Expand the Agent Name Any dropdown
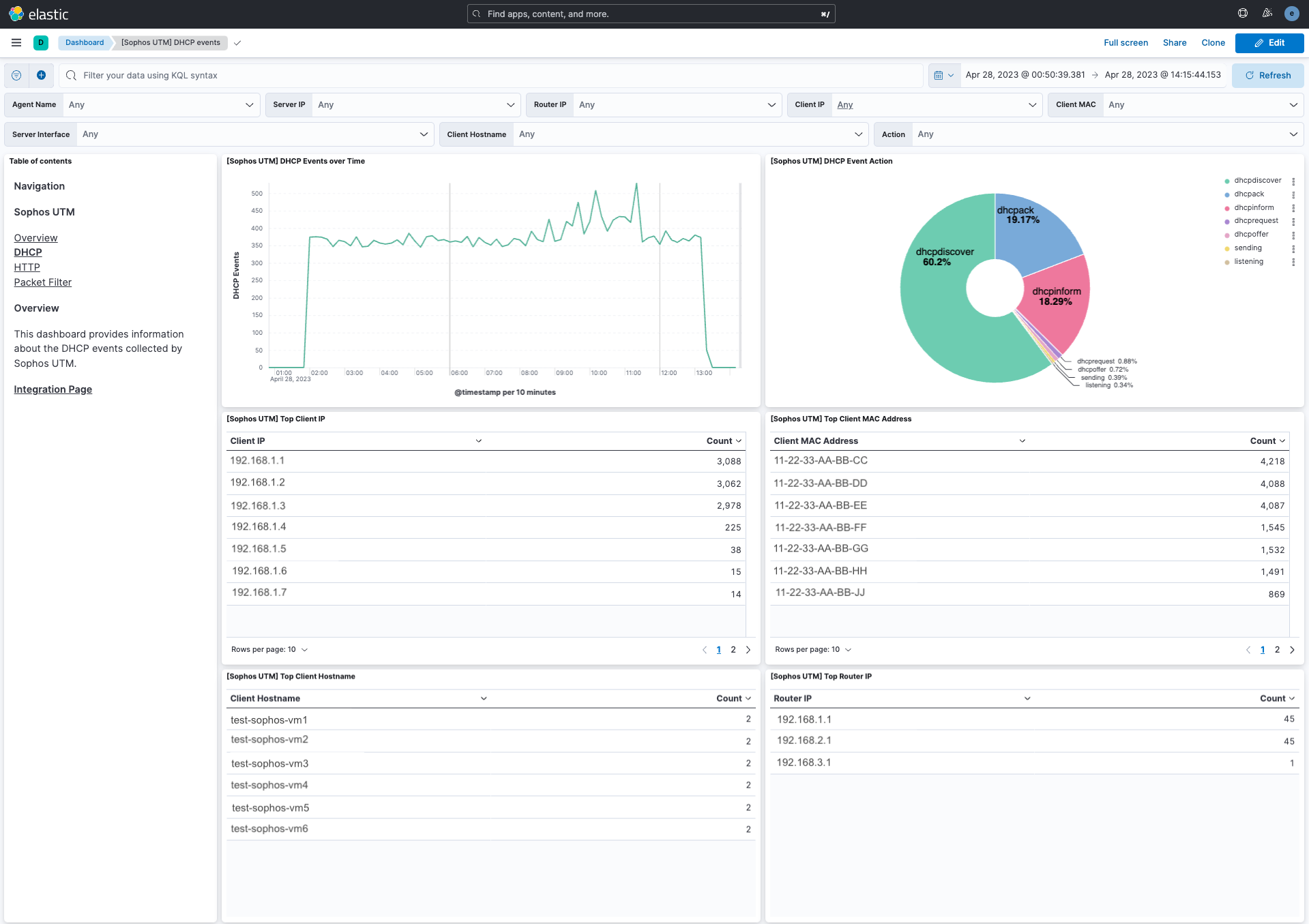 (248, 104)
